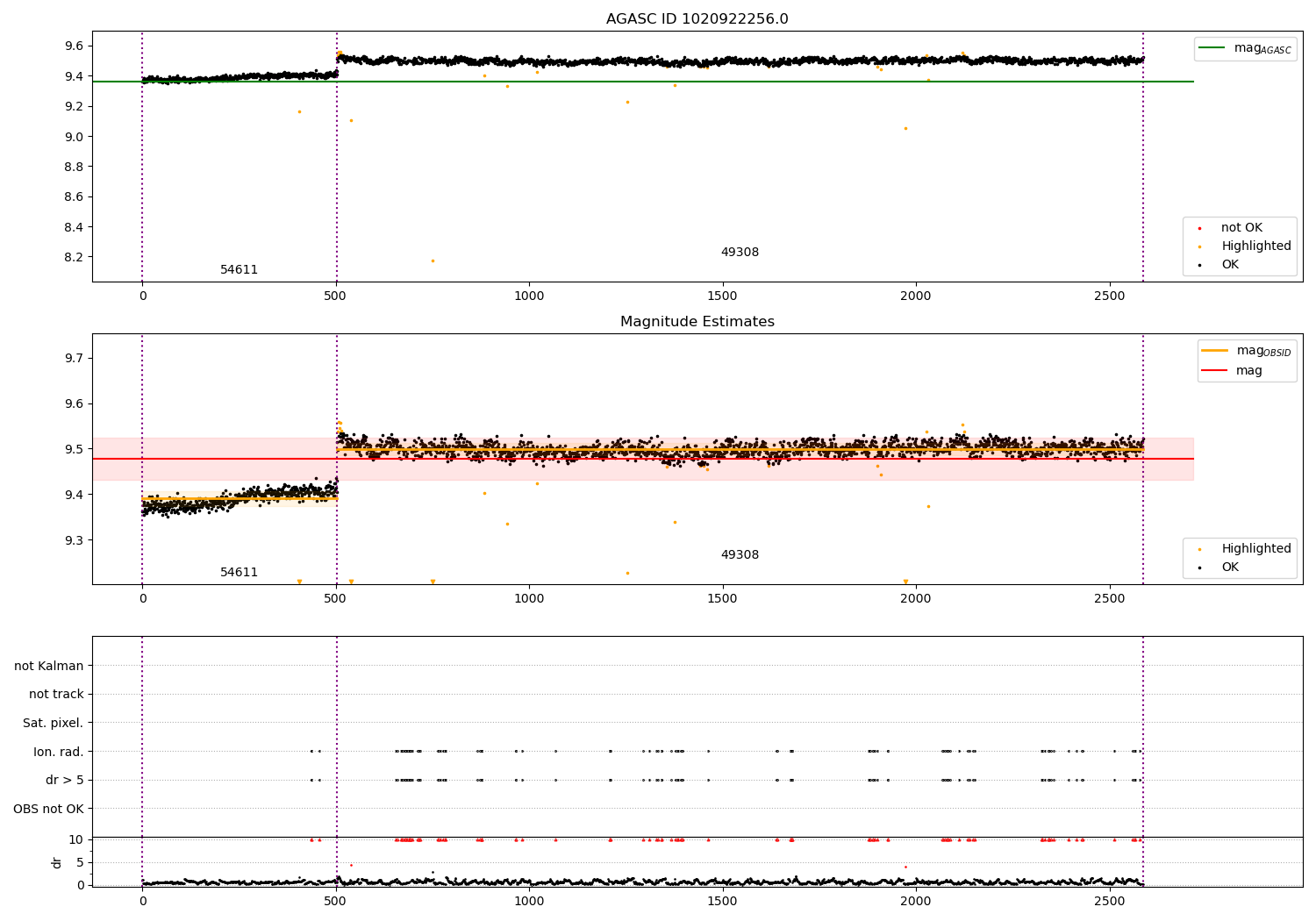Select the mag AGASC legend entry
The width and height of the screenshot is (1316, 921).
[x=1245, y=49]
